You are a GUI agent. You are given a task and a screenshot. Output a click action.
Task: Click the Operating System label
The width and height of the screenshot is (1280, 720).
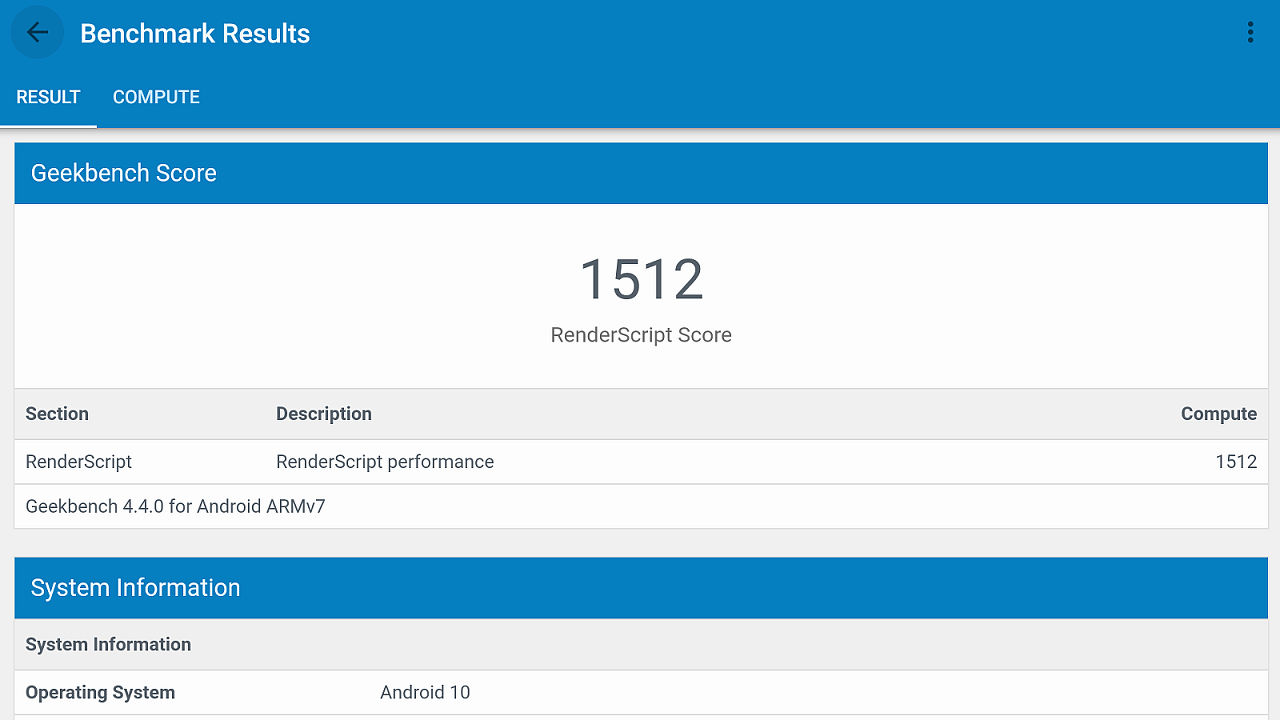100,692
